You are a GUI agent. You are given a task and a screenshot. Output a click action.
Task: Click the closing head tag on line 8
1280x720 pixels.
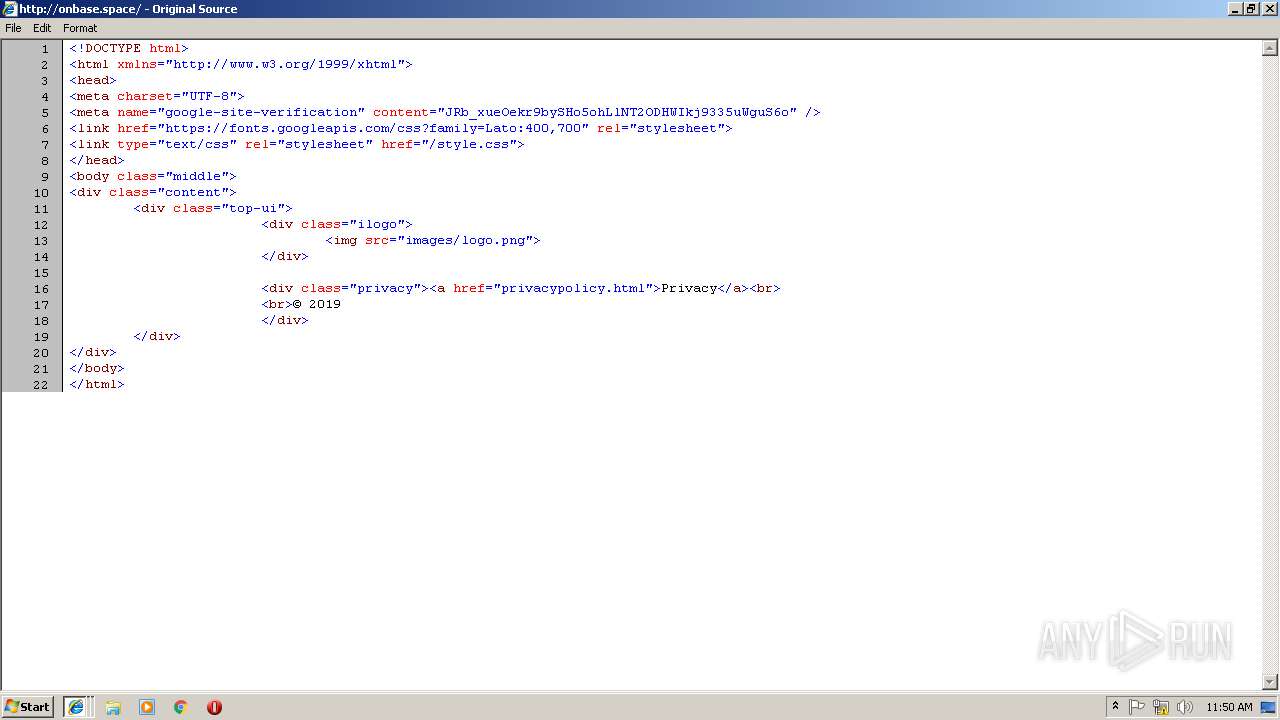coord(97,160)
